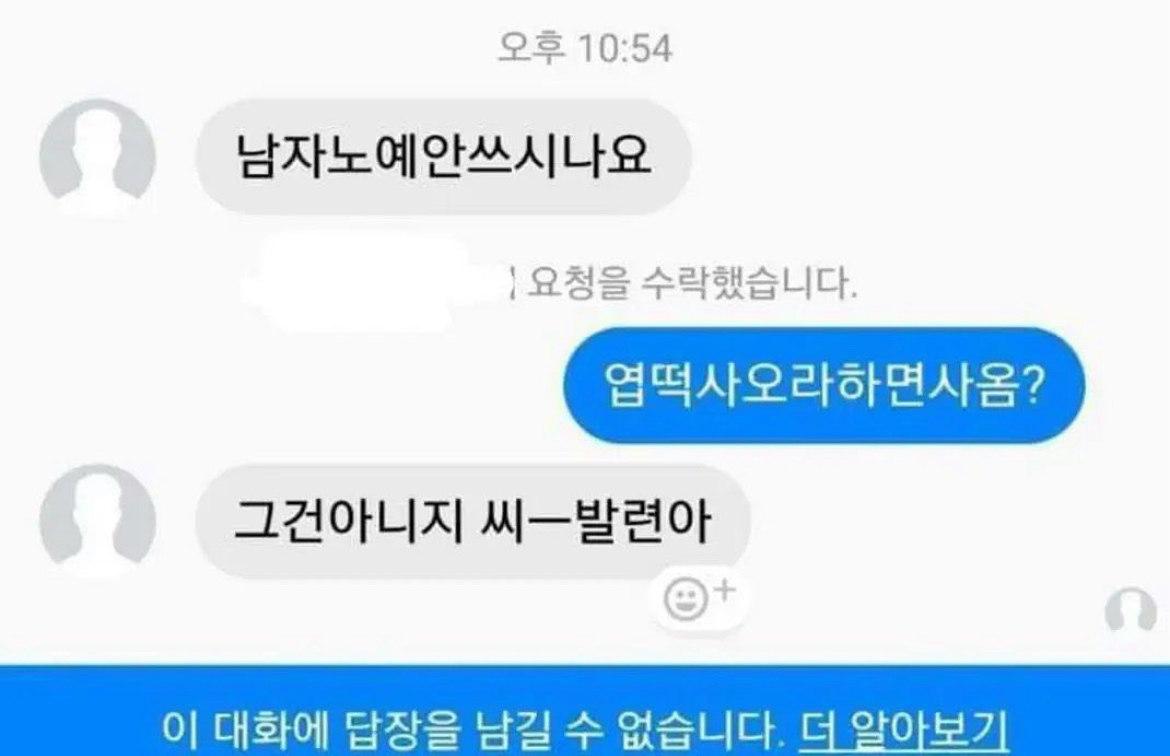Tap the word 수락했습니다 in the system notice
Screen dimensions: 1170x756
[749, 284]
